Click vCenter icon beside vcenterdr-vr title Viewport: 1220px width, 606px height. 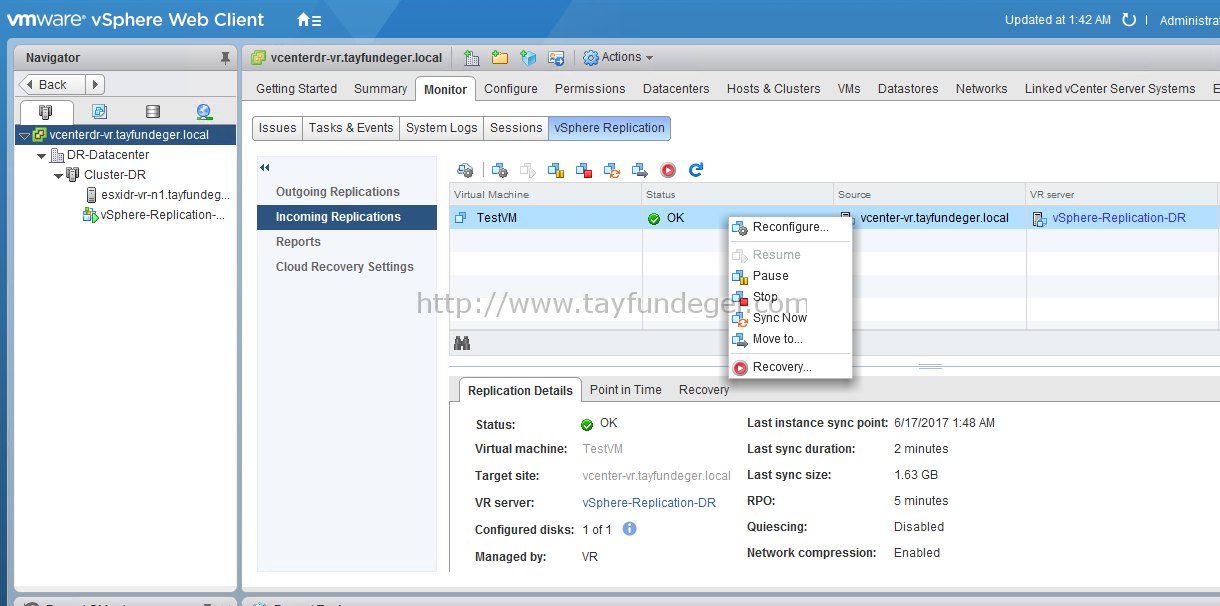259,58
